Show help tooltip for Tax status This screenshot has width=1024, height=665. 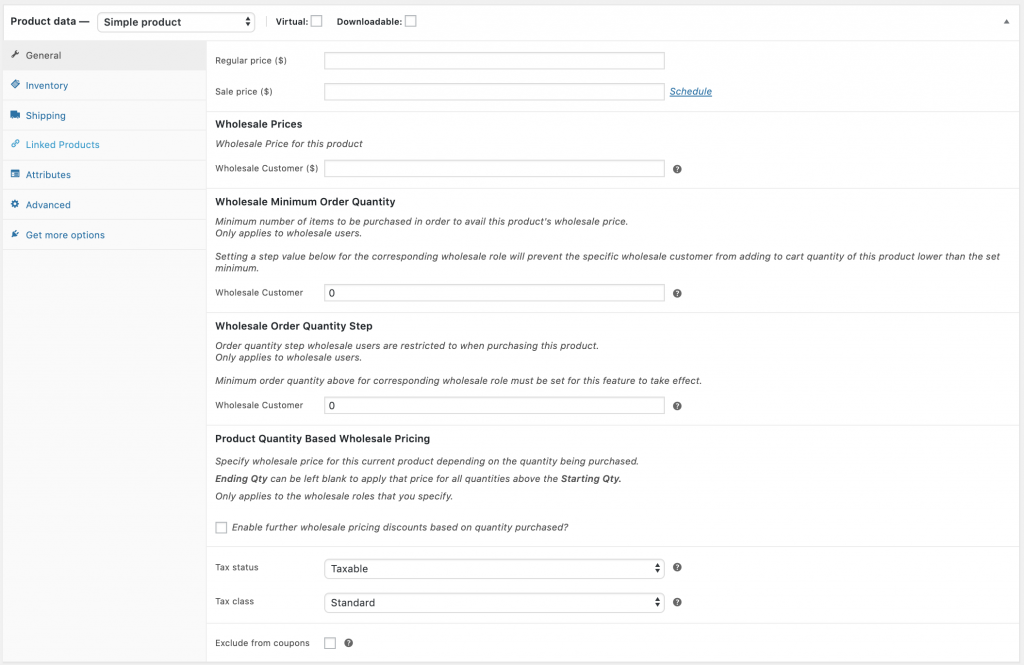677,568
